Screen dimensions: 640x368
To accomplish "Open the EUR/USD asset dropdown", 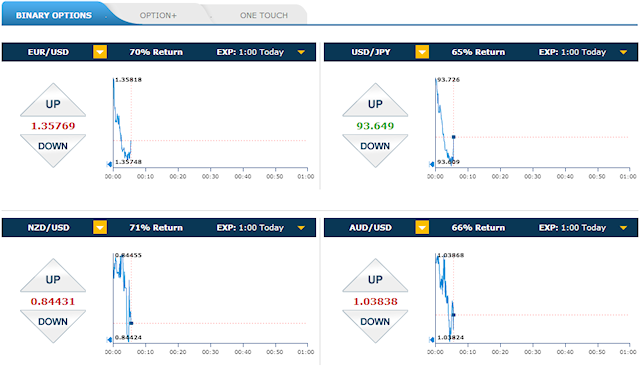I will tap(100, 52).
